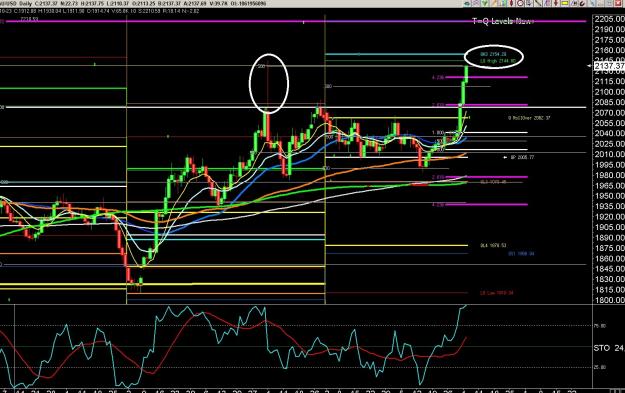Click the 1980.00 price axis label
Screen dimensions: 625x393
point(609,175)
